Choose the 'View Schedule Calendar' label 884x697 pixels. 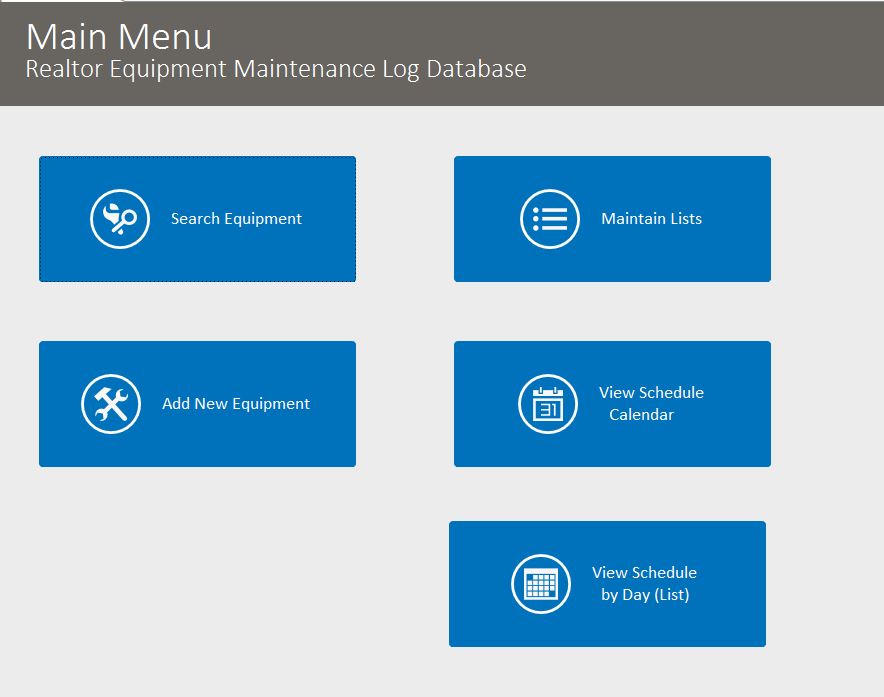[x=651, y=404]
